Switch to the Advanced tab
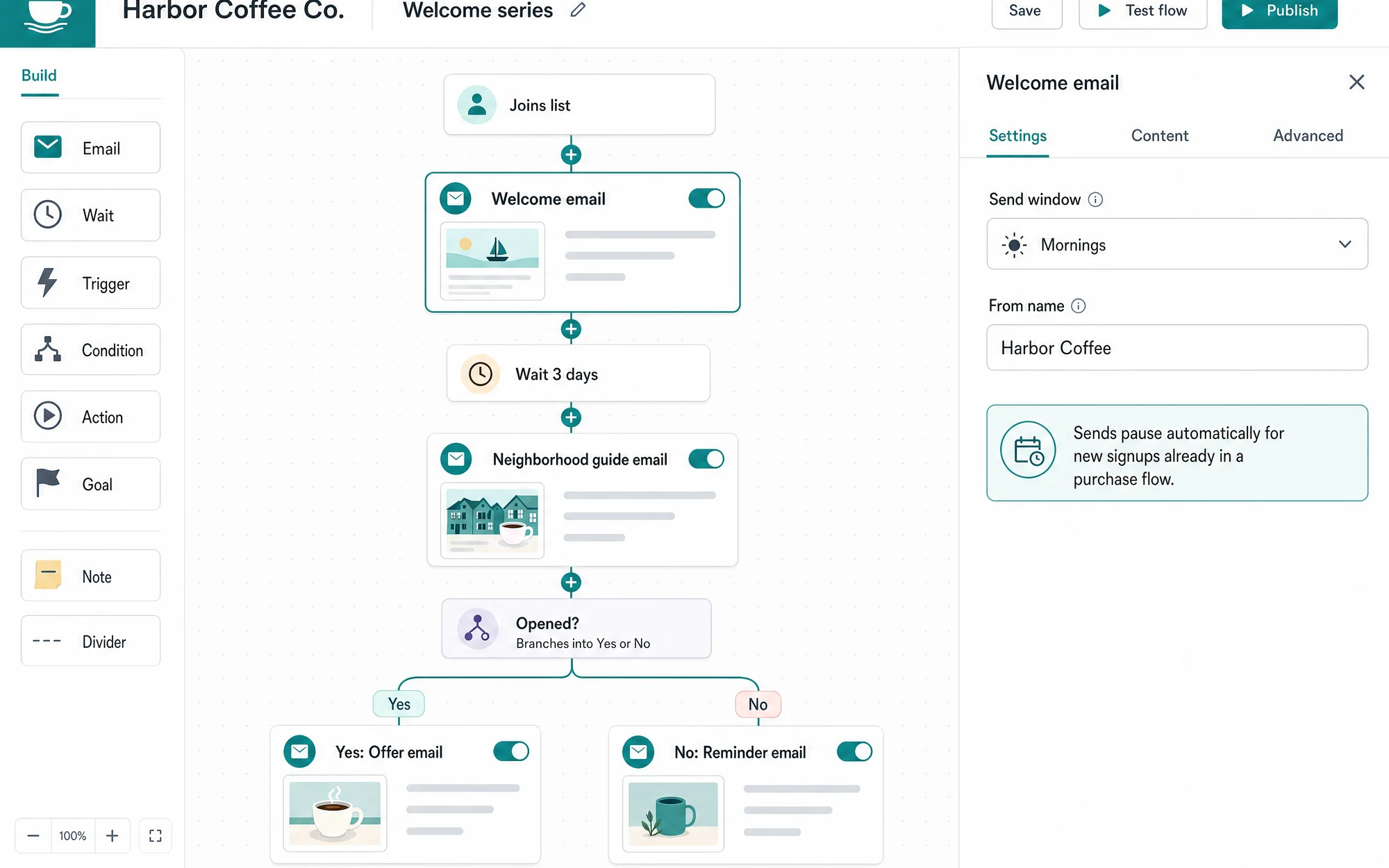Viewport: 1389px width, 868px height. 1308,136
